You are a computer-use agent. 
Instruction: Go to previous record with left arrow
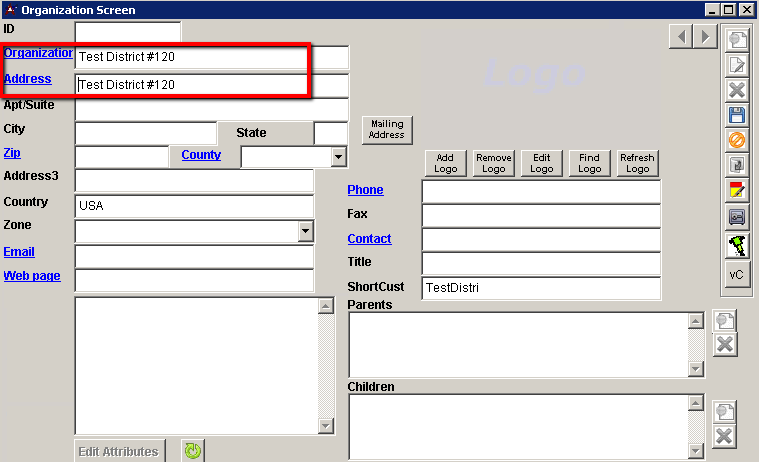tap(680, 37)
